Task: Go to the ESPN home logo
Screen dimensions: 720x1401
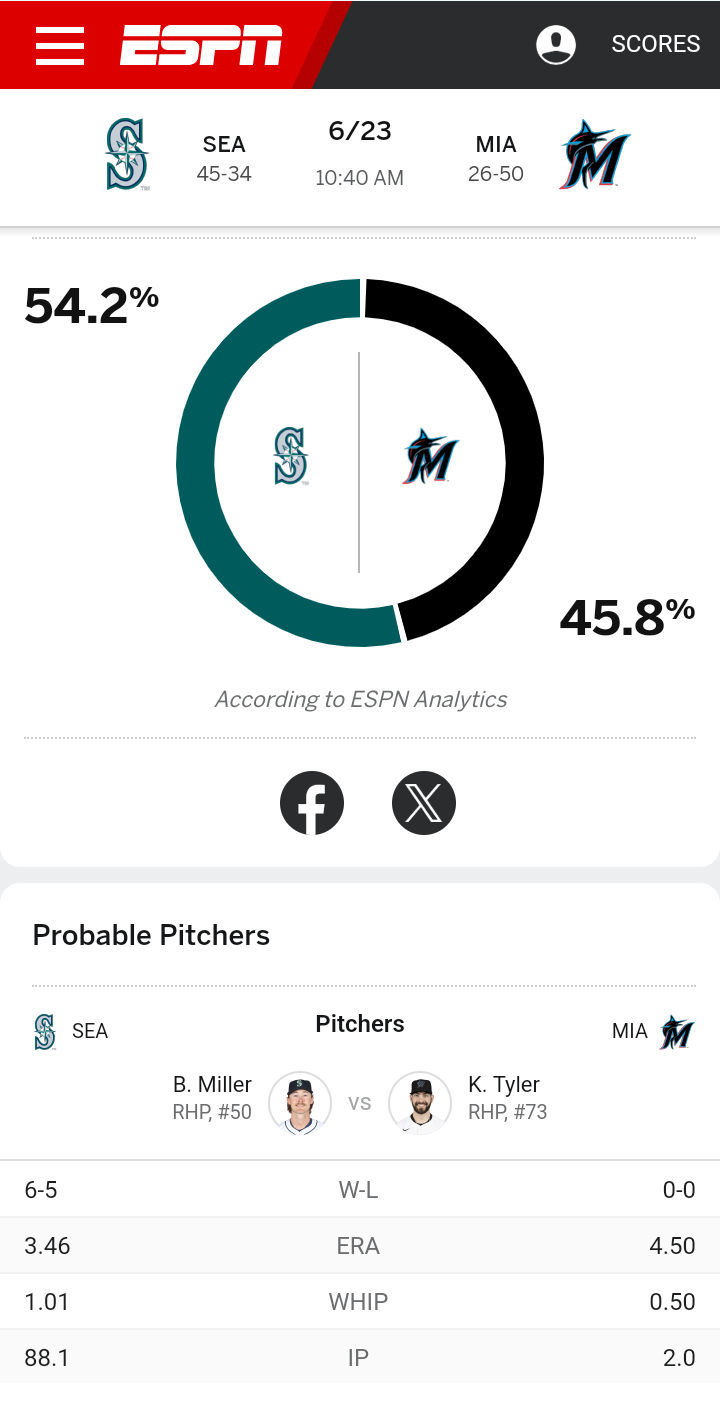Action: coord(201,45)
